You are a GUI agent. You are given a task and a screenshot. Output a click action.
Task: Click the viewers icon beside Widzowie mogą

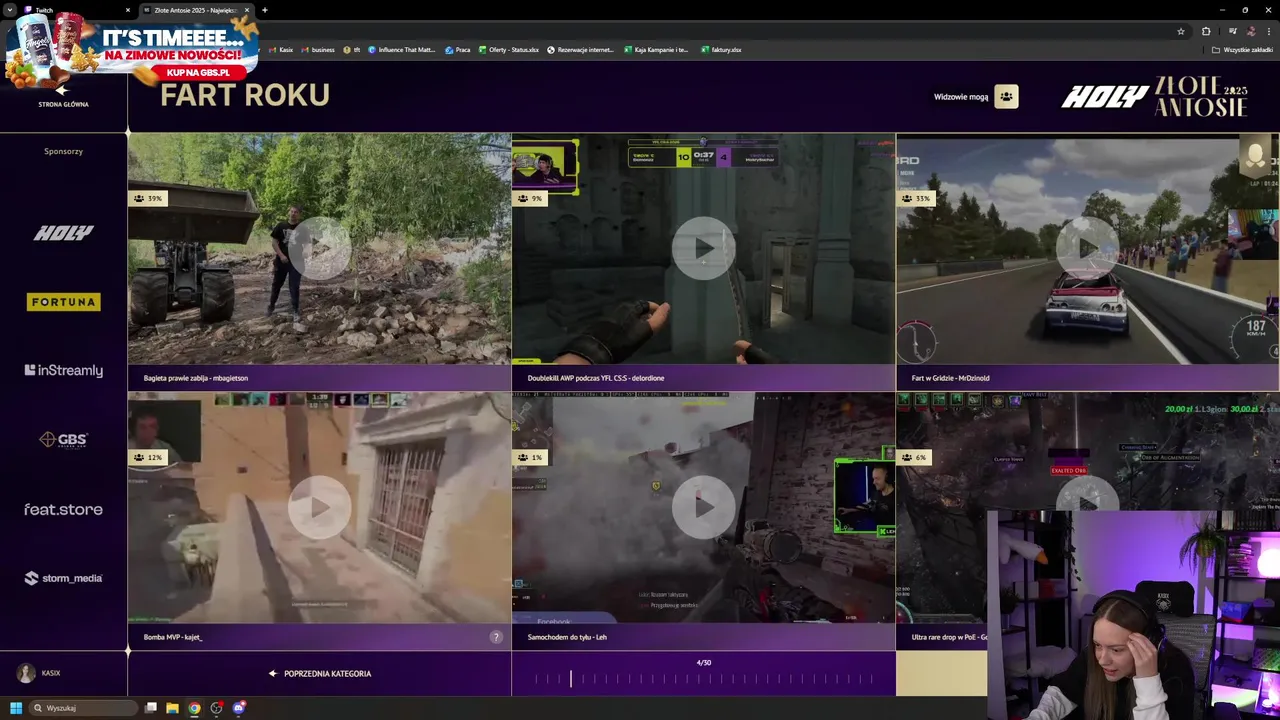coord(1006,97)
